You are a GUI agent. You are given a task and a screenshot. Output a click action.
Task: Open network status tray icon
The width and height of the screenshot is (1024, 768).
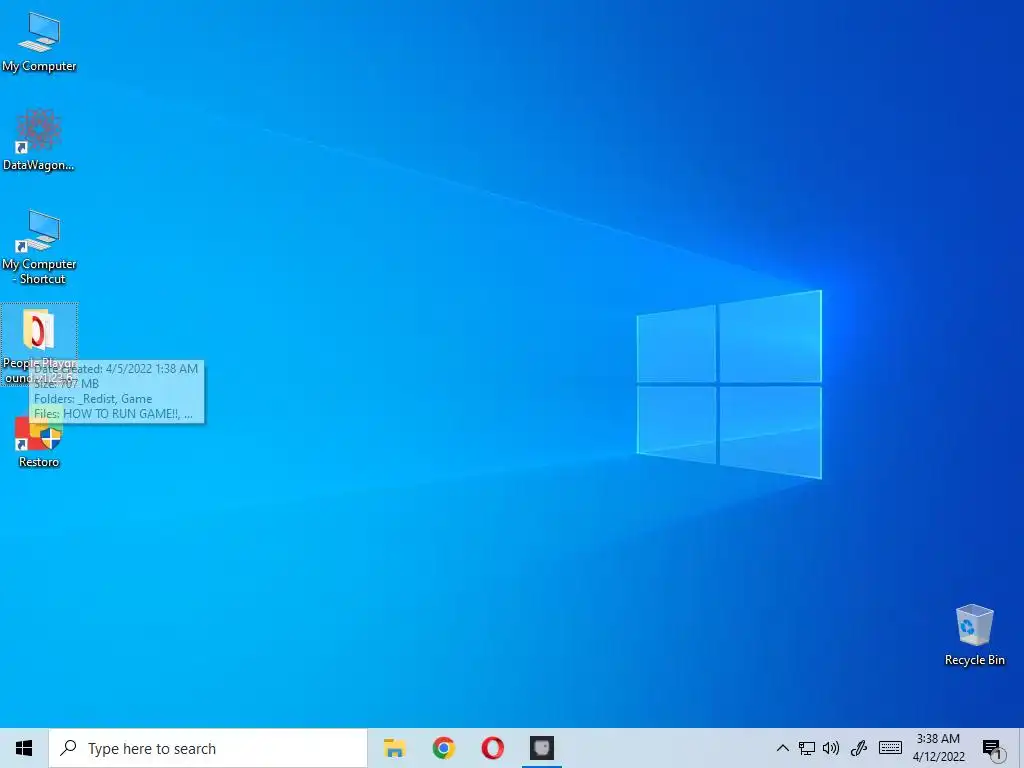807,748
